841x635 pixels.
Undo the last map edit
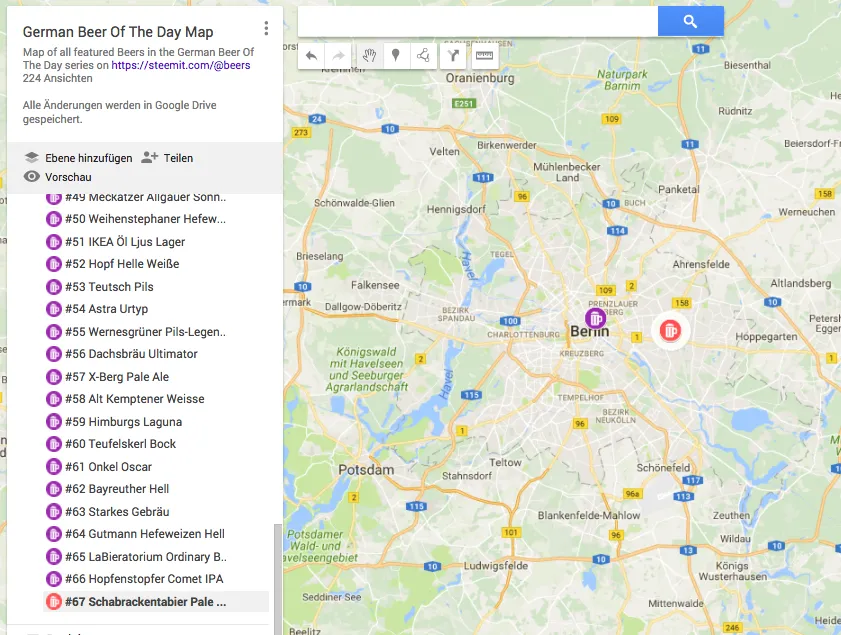[x=312, y=55]
